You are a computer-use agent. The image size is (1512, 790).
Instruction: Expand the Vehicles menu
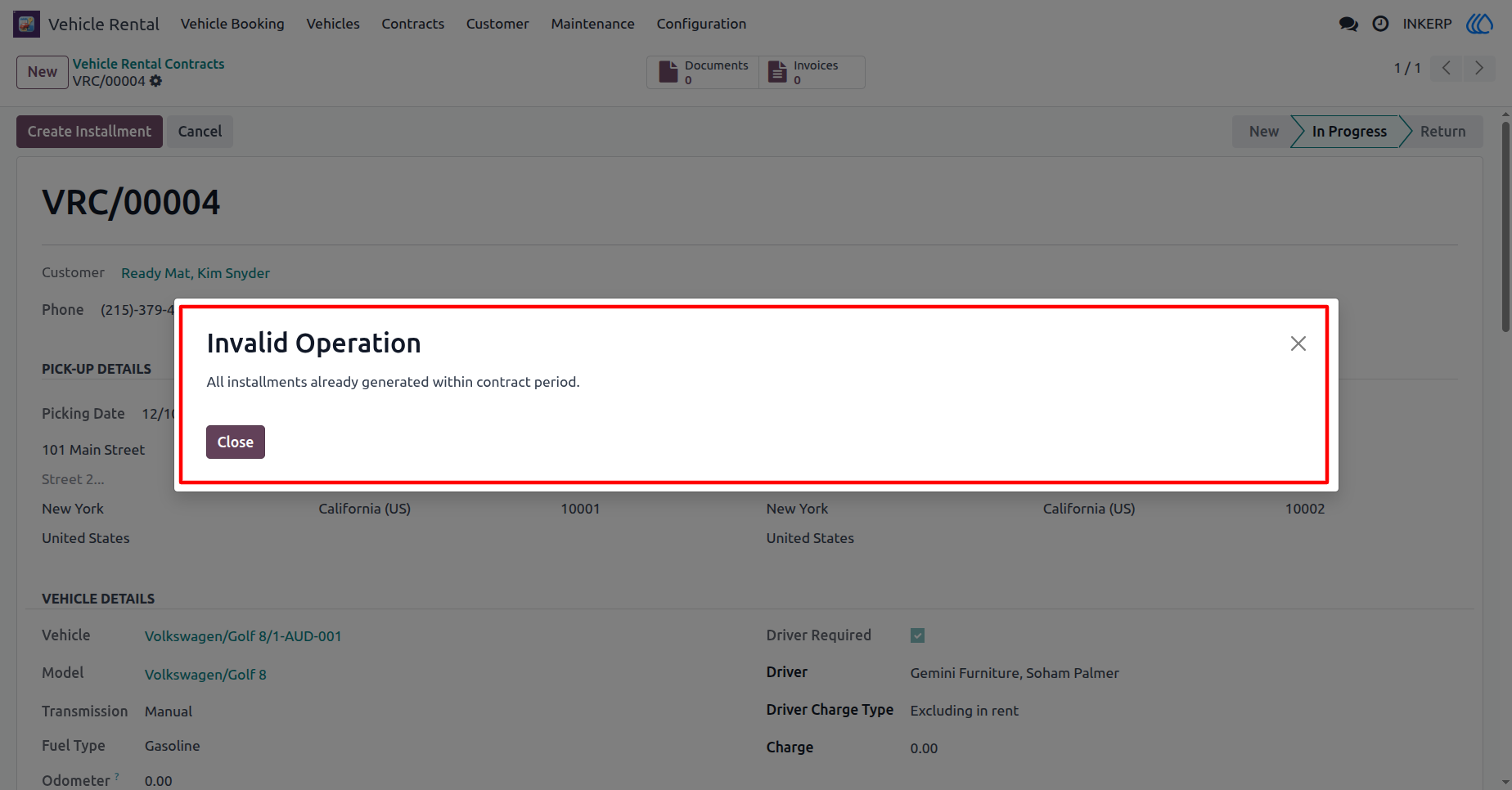point(333,24)
